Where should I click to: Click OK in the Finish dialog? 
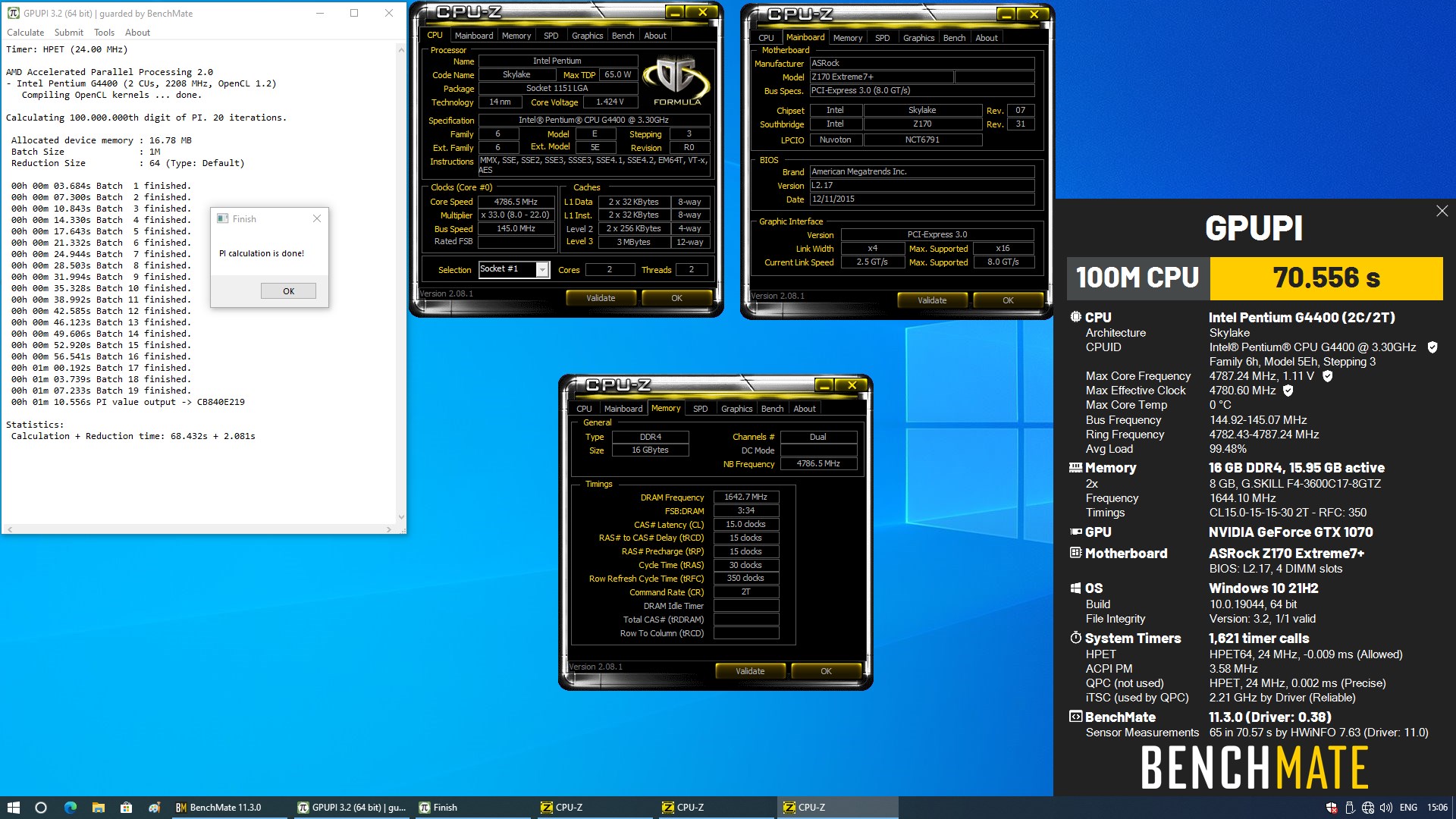coord(288,291)
